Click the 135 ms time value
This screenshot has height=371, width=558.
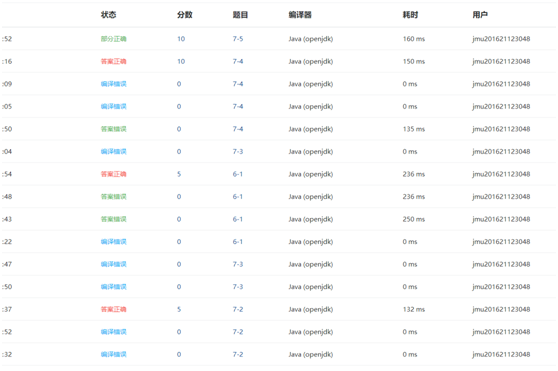click(414, 129)
